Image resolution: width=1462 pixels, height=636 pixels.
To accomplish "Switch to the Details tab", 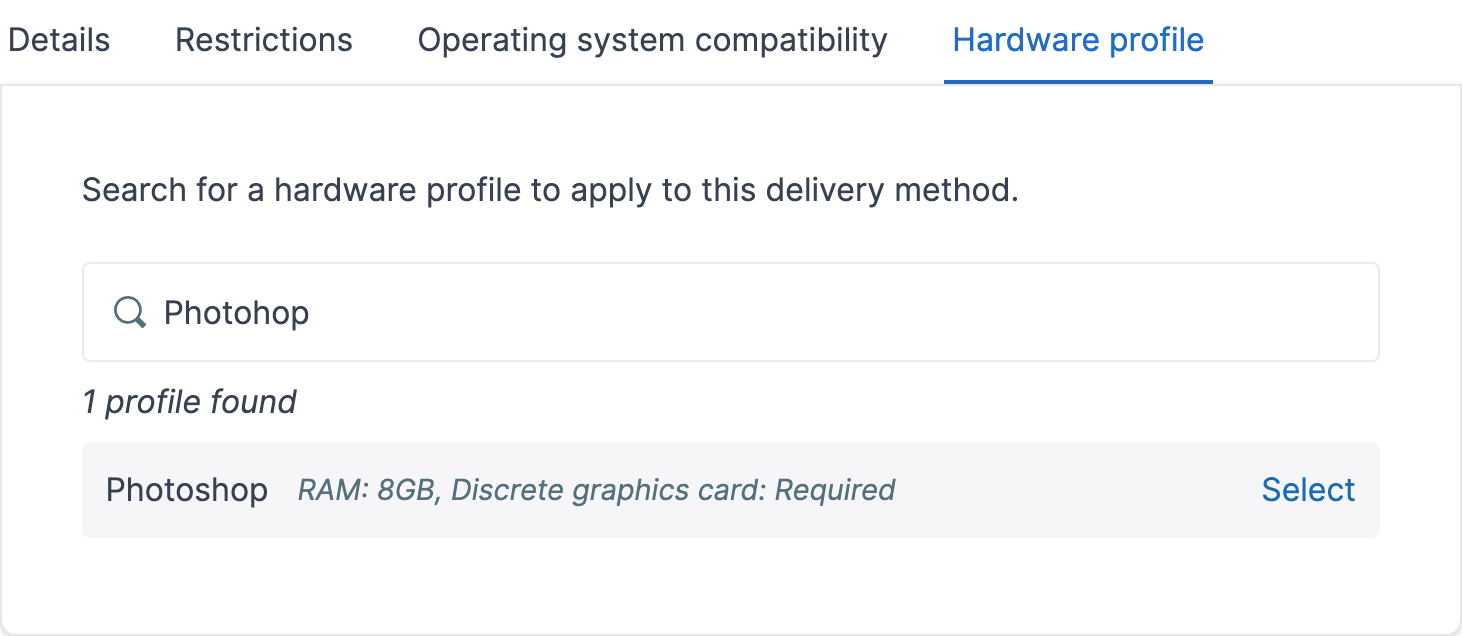I will click(58, 40).
